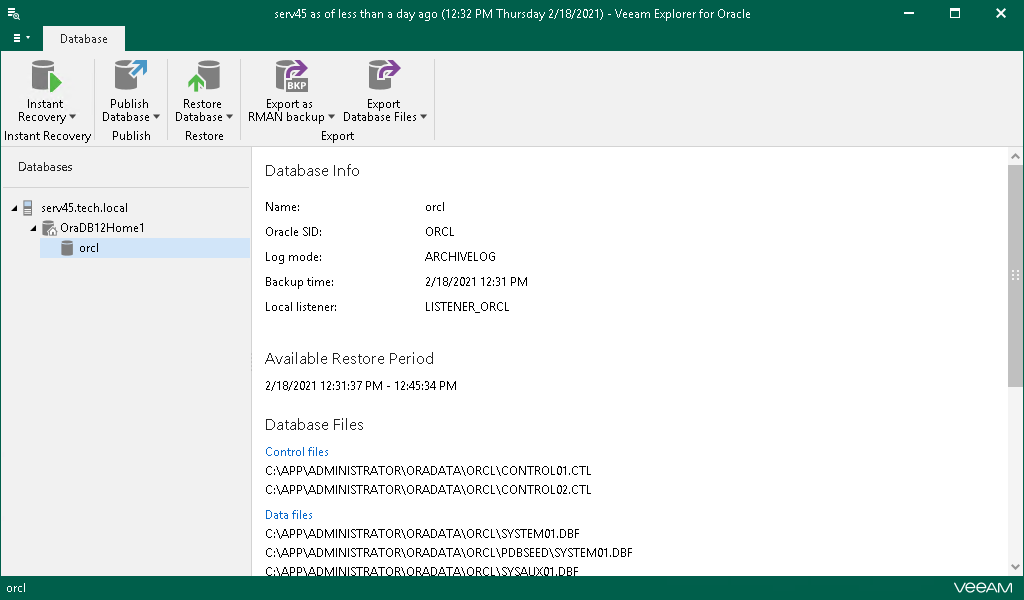Minimize the Veeam Explorer window

point(908,13)
